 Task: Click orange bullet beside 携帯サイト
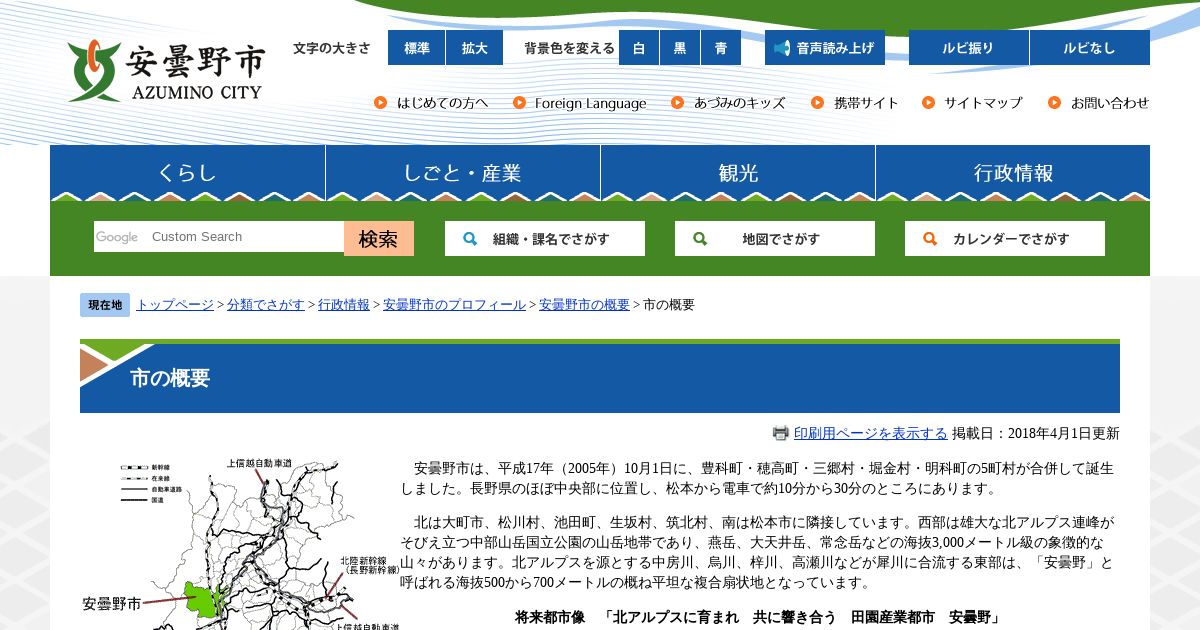818,103
